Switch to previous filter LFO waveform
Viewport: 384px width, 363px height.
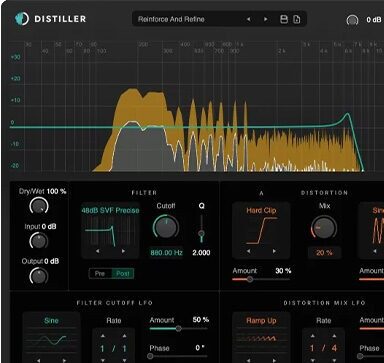pos(39,360)
